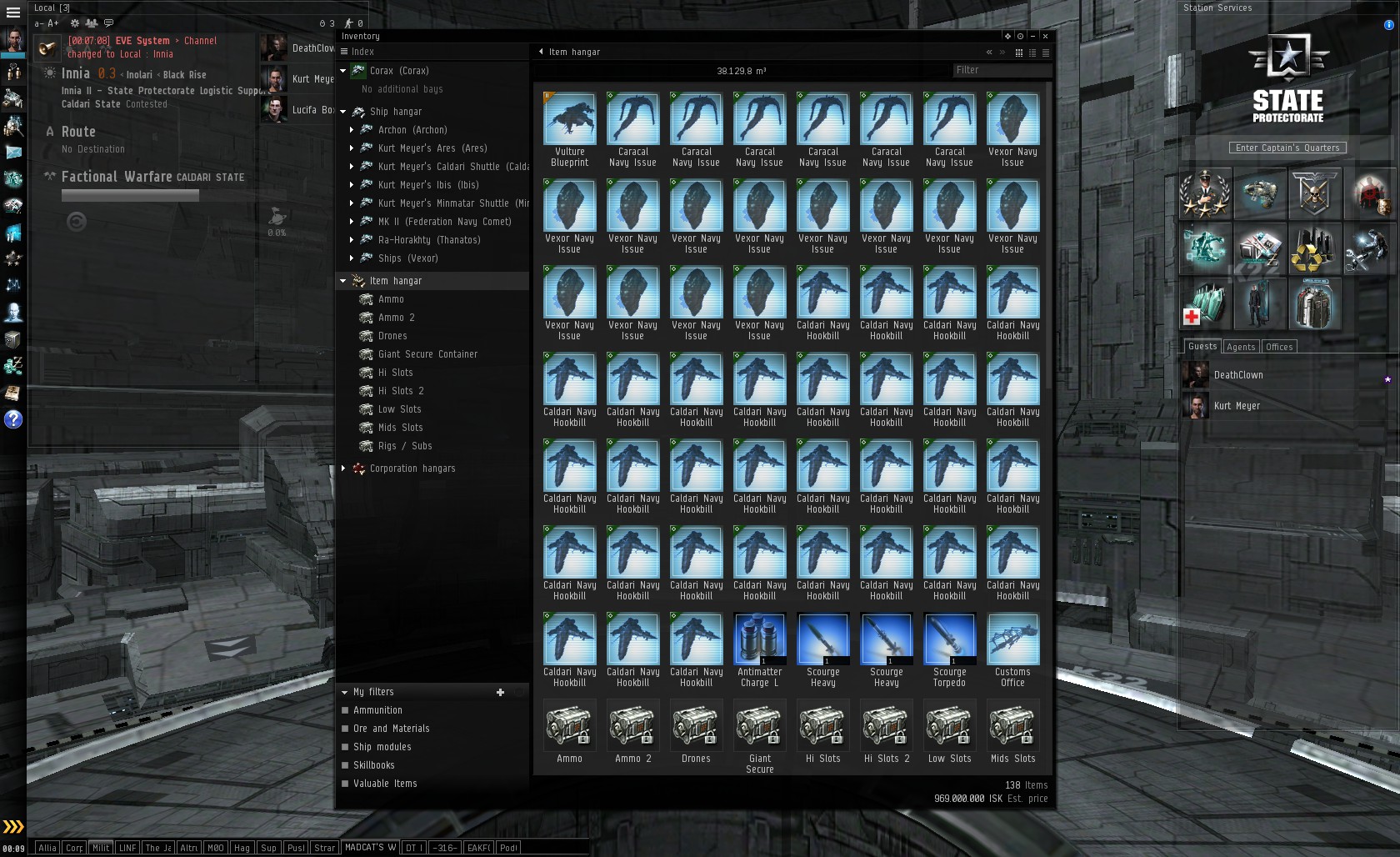Switch to the Offices tab
Viewport: 1400px width, 857px height.
pyautogui.click(x=1278, y=347)
